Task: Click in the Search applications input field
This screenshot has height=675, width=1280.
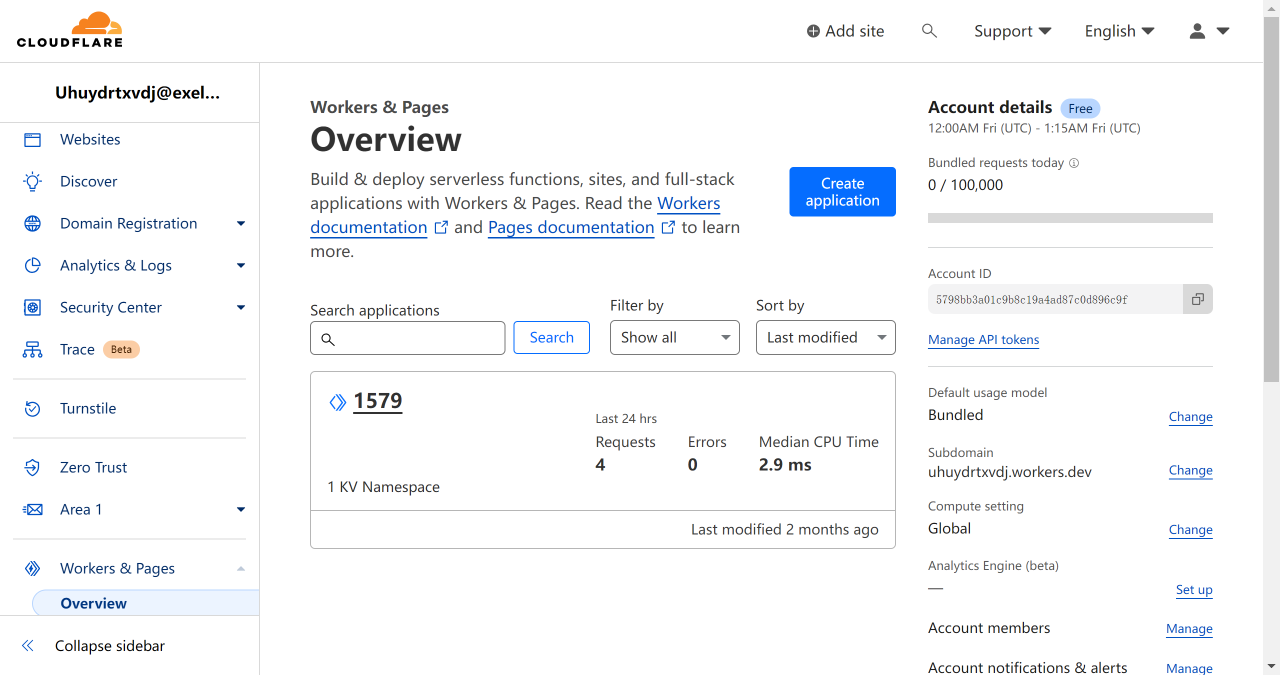Action: [x=408, y=338]
